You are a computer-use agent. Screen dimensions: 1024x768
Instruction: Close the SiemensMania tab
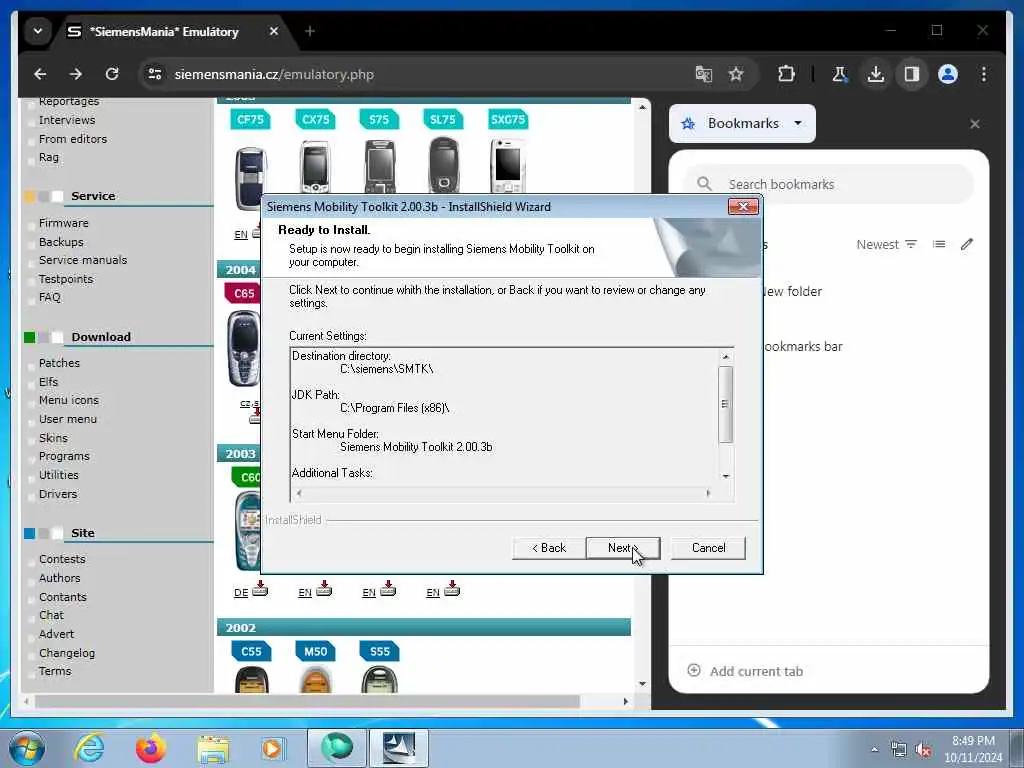click(274, 31)
